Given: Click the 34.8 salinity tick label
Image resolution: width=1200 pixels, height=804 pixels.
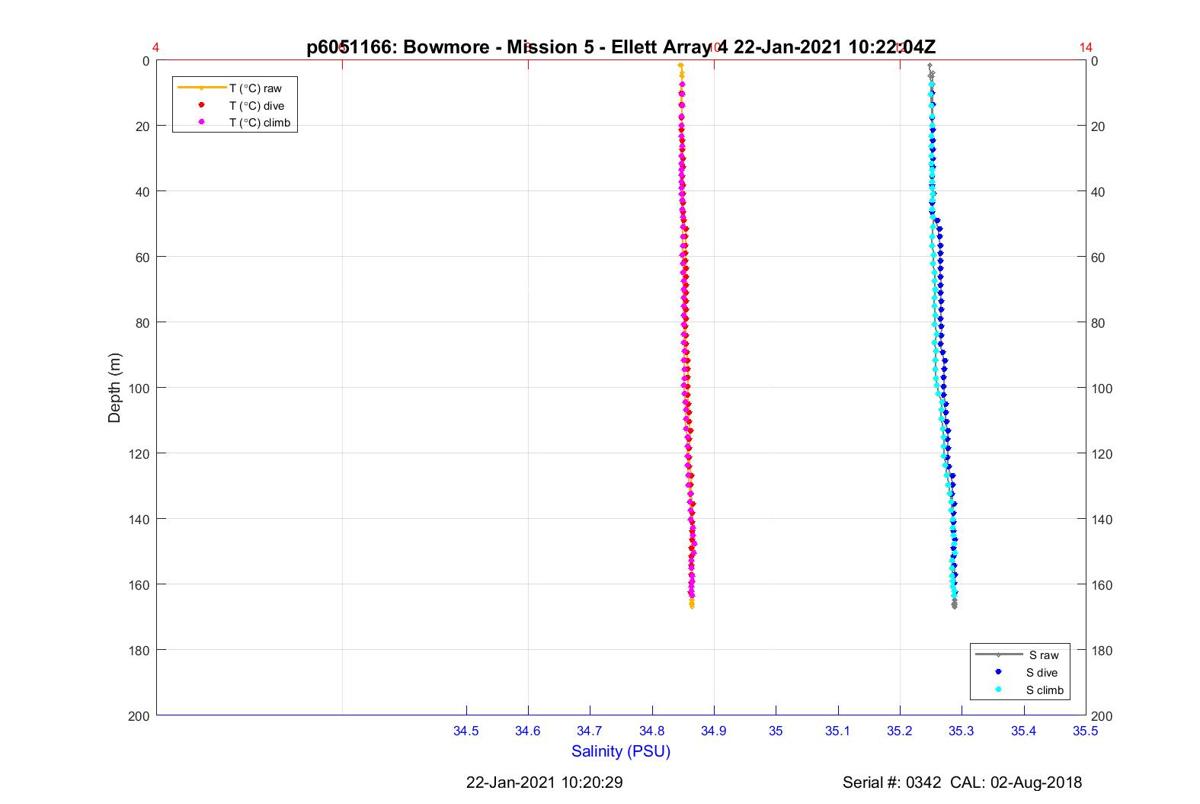Looking at the screenshot, I should click(652, 732).
